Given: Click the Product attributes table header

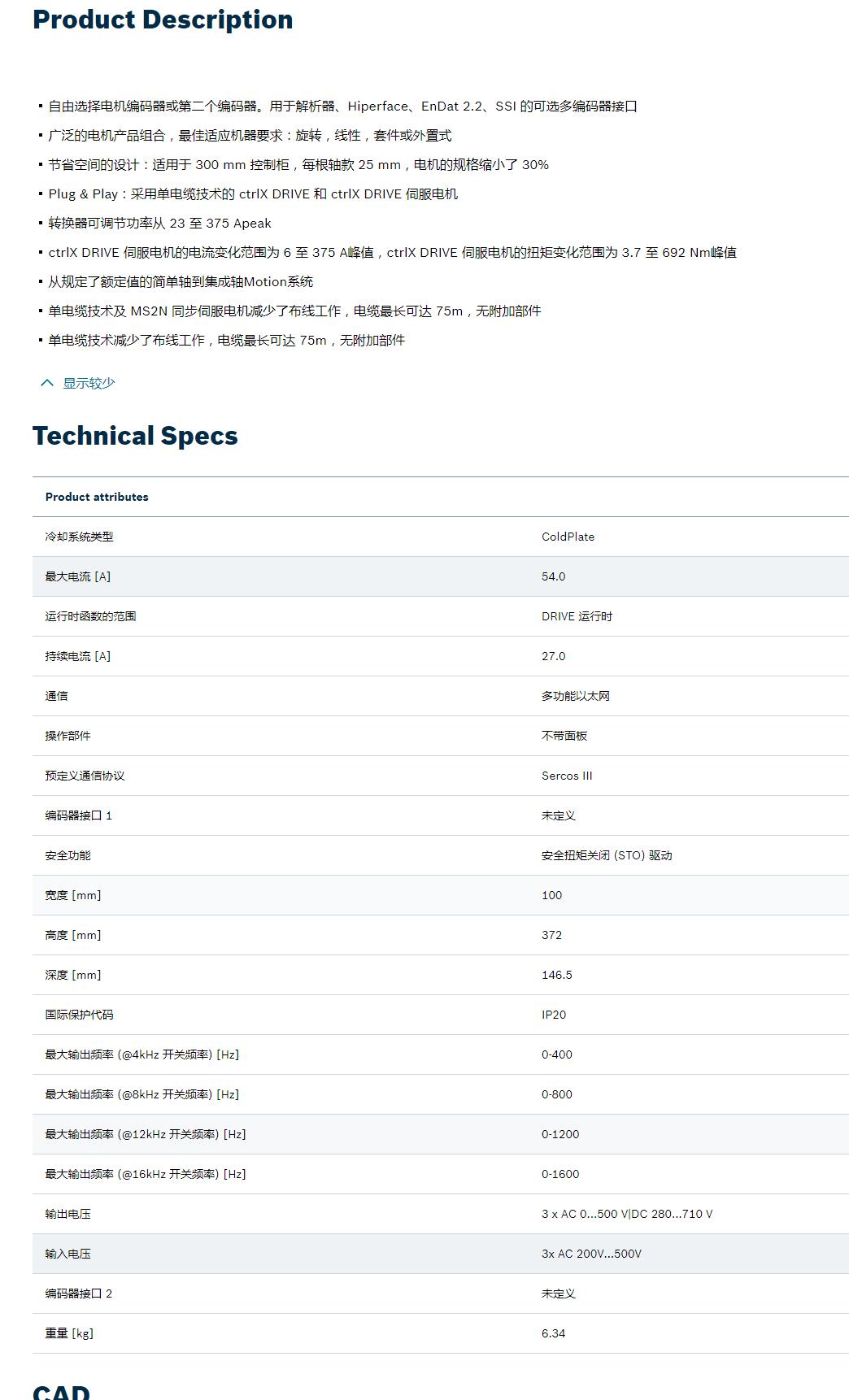Looking at the screenshot, I should 97,497.
